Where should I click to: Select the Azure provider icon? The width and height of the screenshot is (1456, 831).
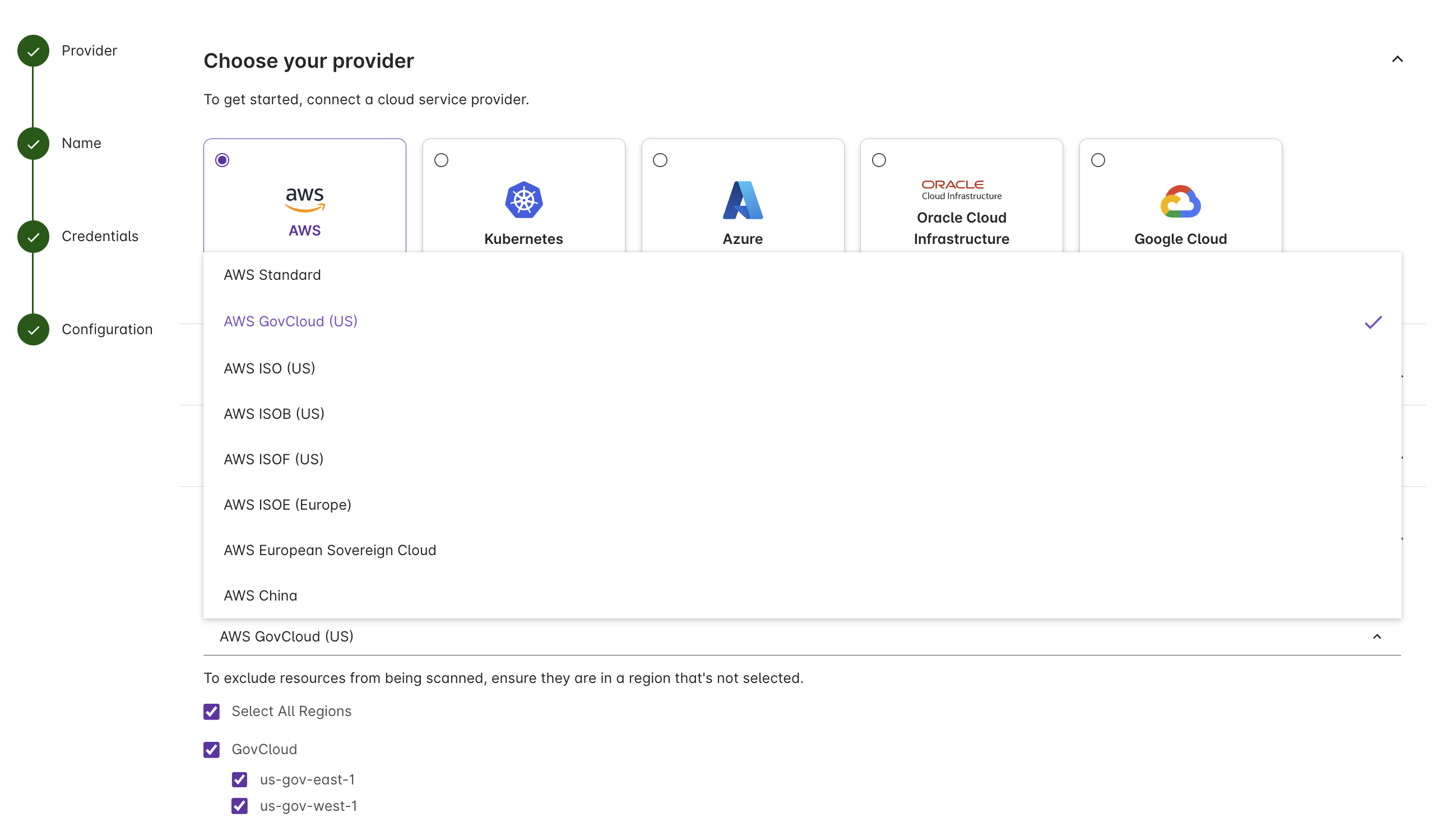743,201
